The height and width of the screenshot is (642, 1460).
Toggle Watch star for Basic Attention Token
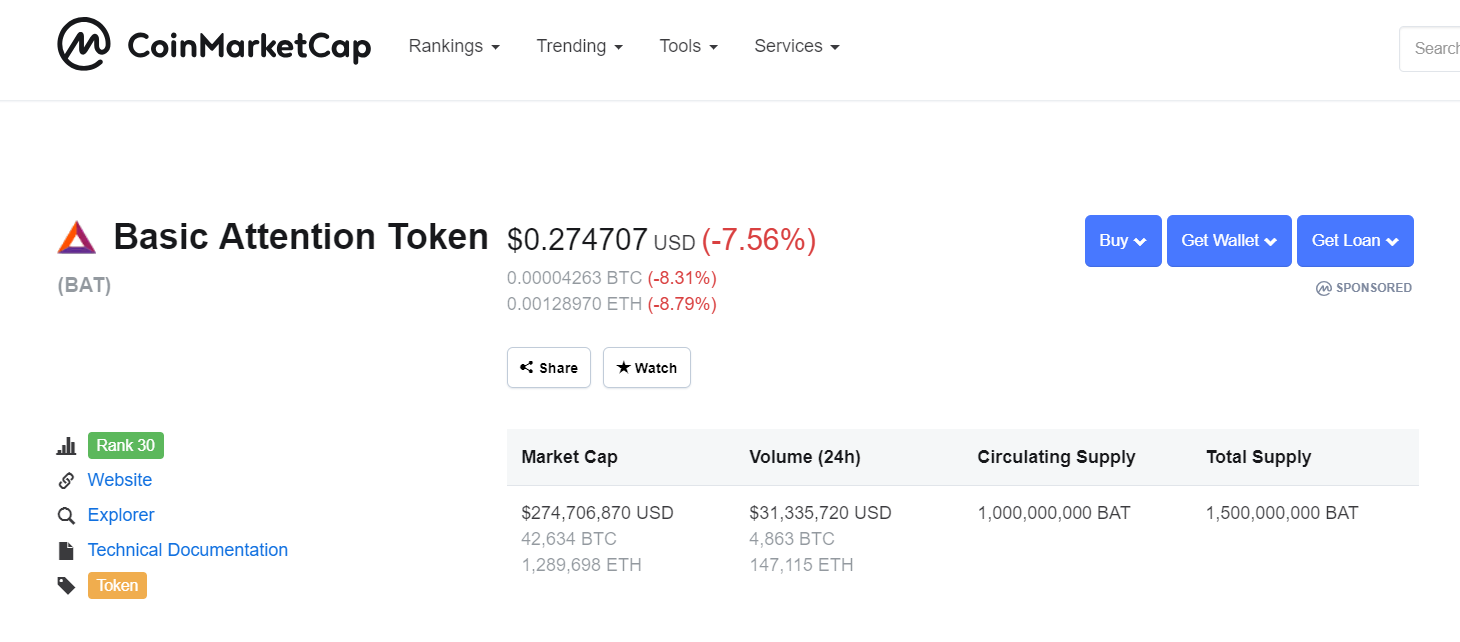coord(647,368)
